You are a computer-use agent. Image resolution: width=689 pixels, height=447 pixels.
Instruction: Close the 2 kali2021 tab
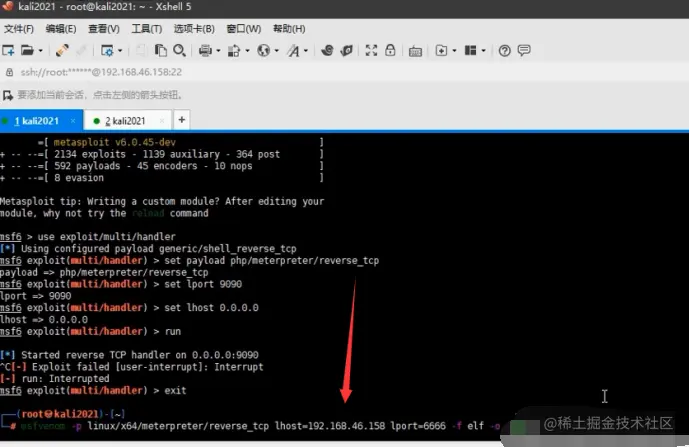[x=162, y=121]
